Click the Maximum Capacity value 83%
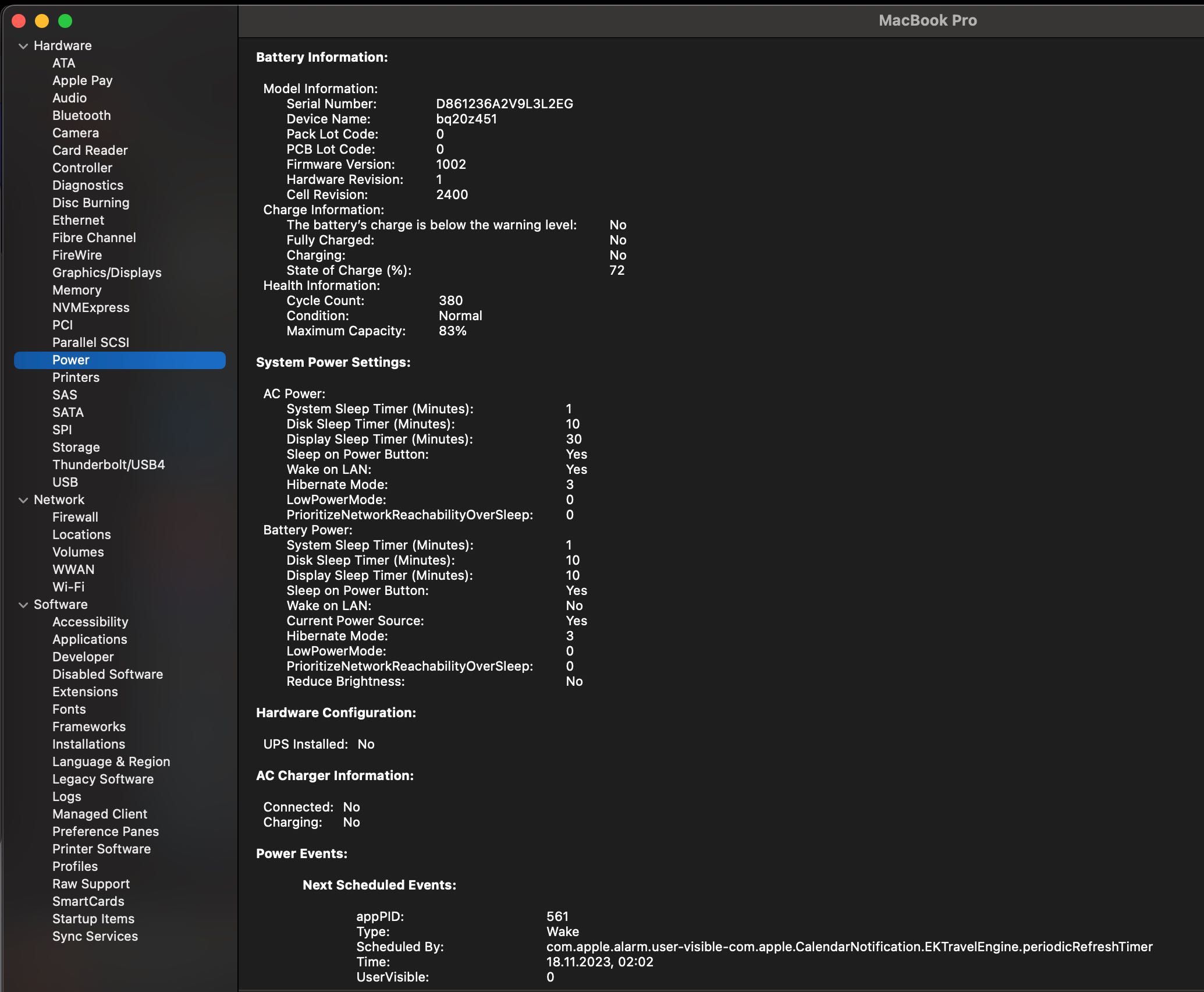 453,331
